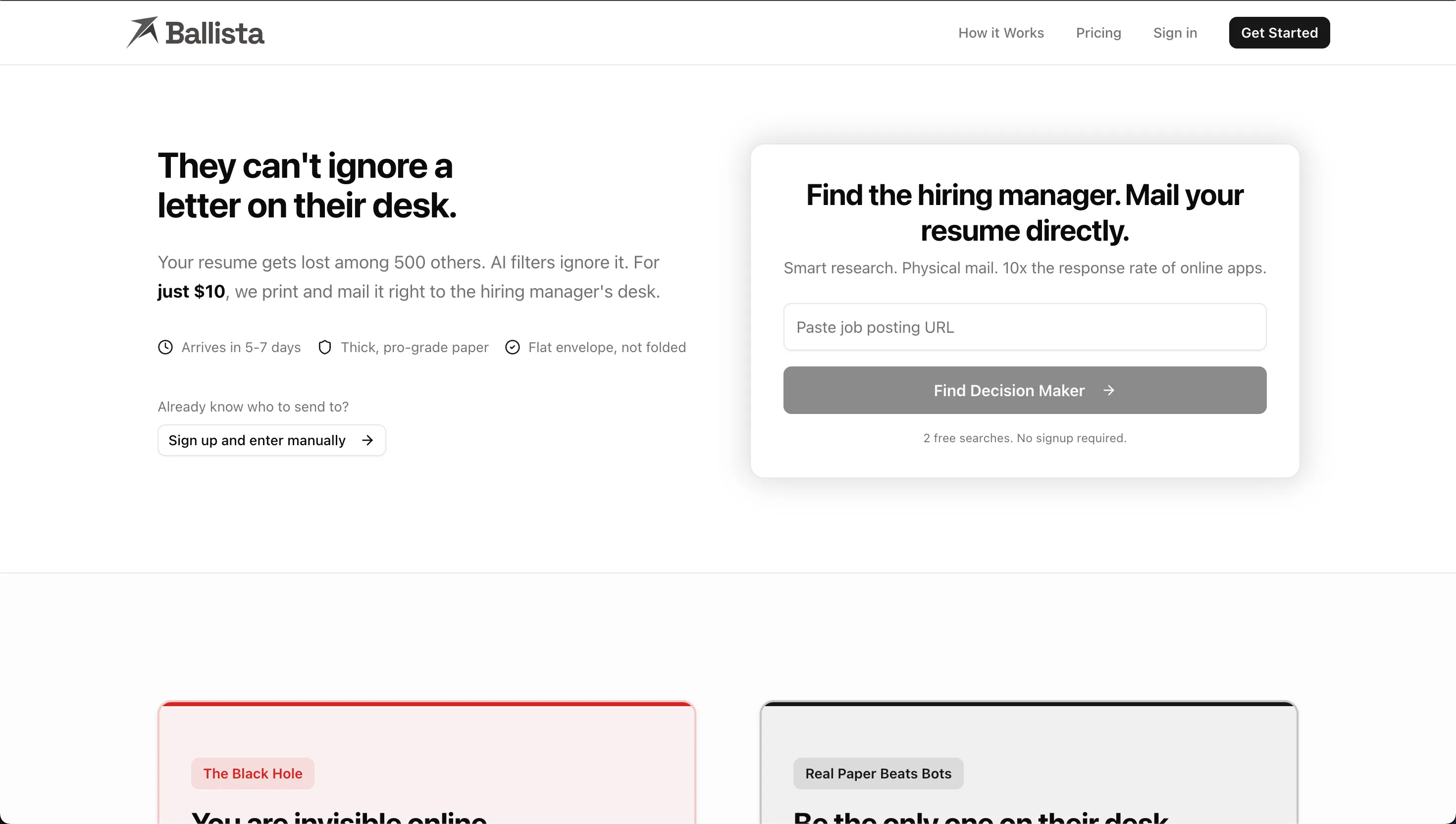Image resolution: width=1456 pixels, height=824 pixels.
Task: Open the Sign in link
Action: pos(1175,33)
